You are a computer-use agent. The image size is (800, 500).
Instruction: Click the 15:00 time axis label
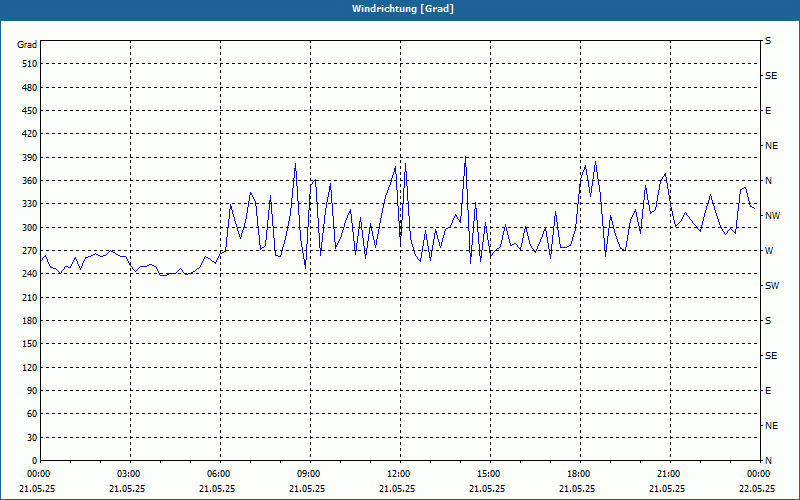(x=488, y=474)
